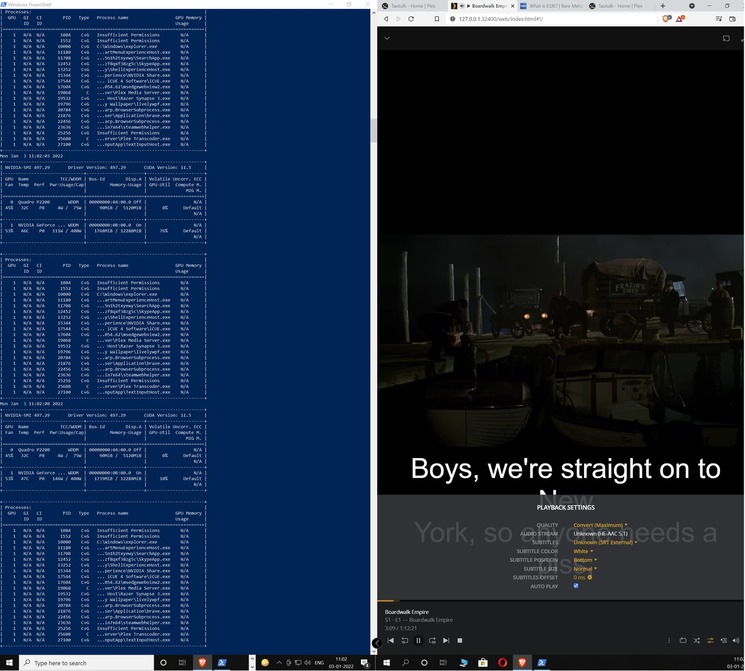Open the Brave sidebar reading list icon

pyautogui.click(x=719, y=19)
